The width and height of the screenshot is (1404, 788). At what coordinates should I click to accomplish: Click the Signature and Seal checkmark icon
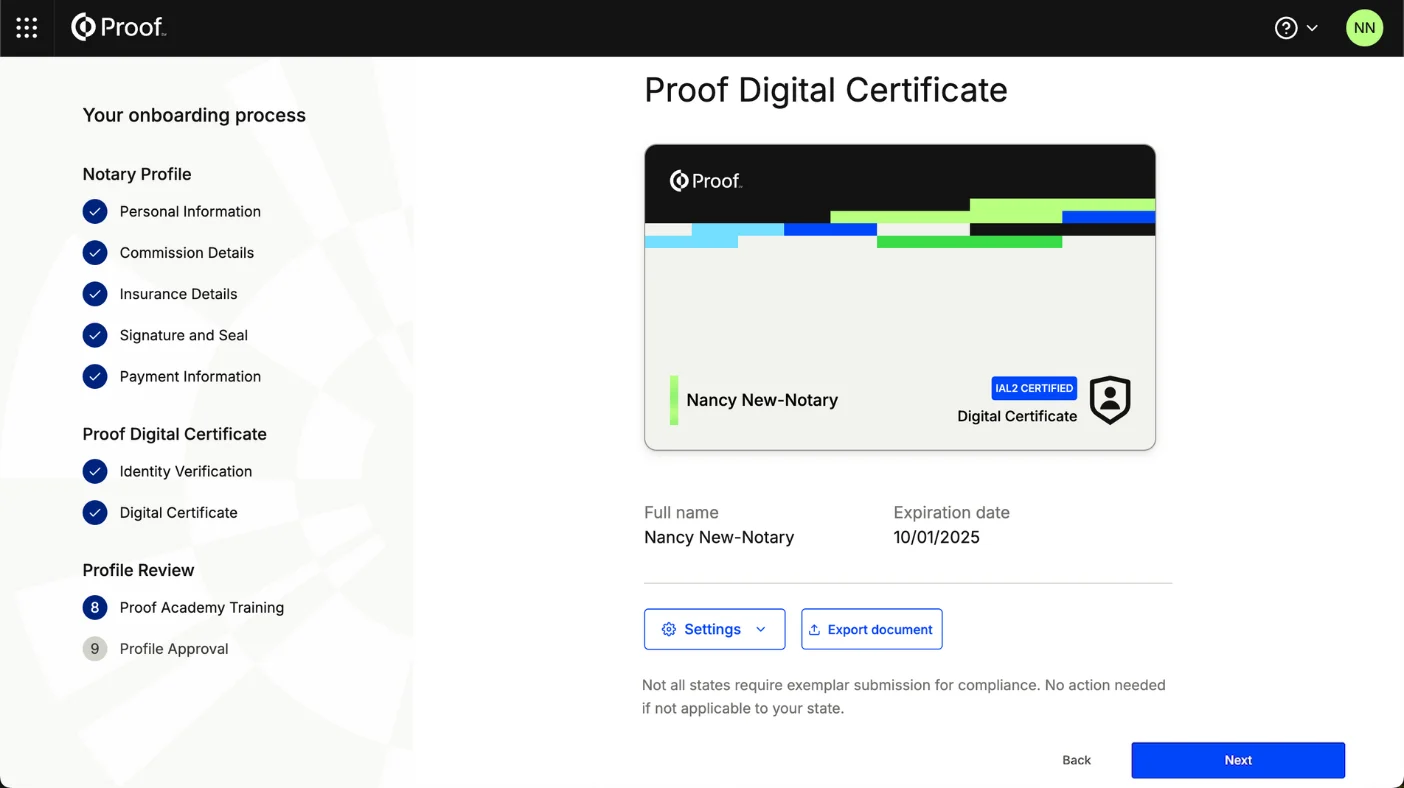[x=95, y=335]
